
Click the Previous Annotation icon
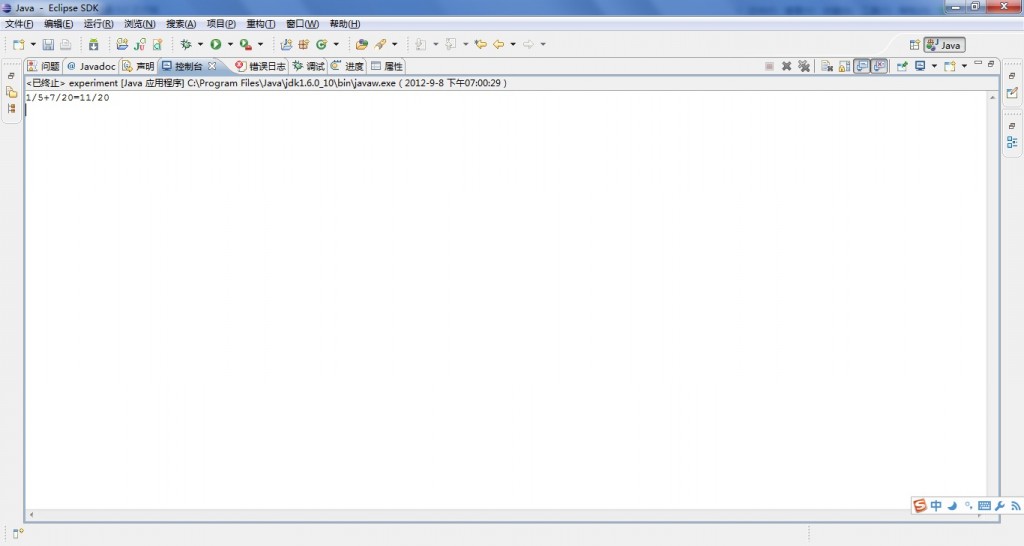coord(451,44)
